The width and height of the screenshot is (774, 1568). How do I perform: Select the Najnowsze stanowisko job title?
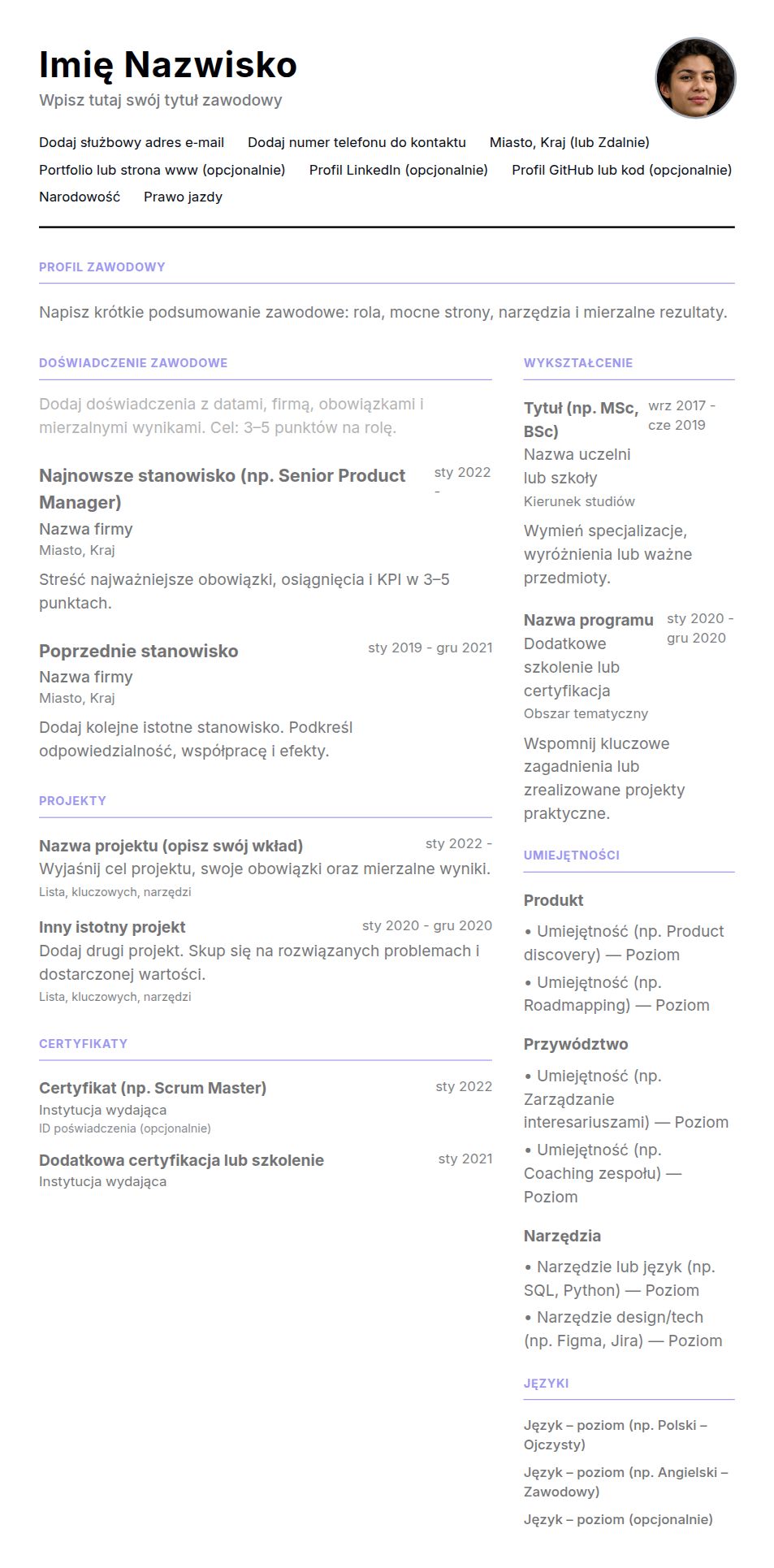coord(223,488)
